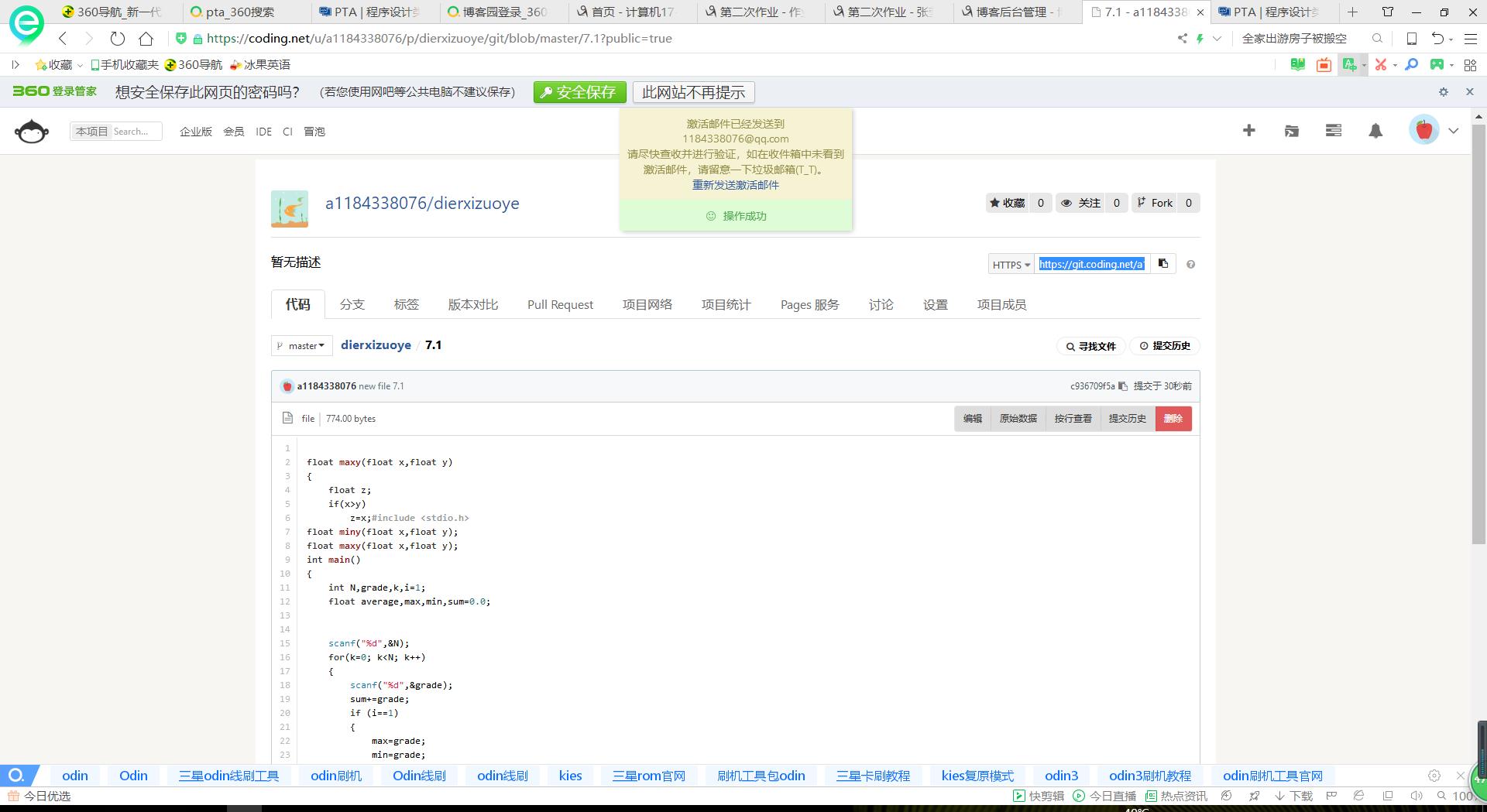1487x812 pixels.
Task: Reload the current page
Action: 117,39
